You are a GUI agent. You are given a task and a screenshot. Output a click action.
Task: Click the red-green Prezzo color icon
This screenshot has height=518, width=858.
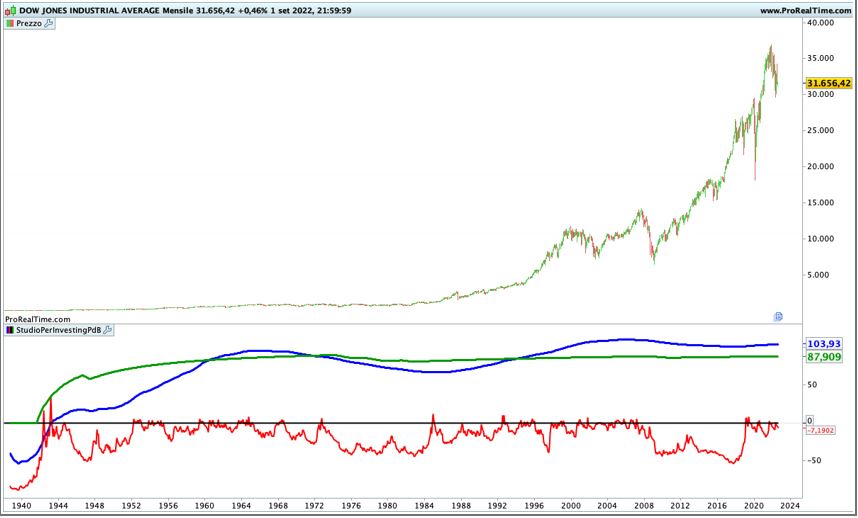[10, 24]
